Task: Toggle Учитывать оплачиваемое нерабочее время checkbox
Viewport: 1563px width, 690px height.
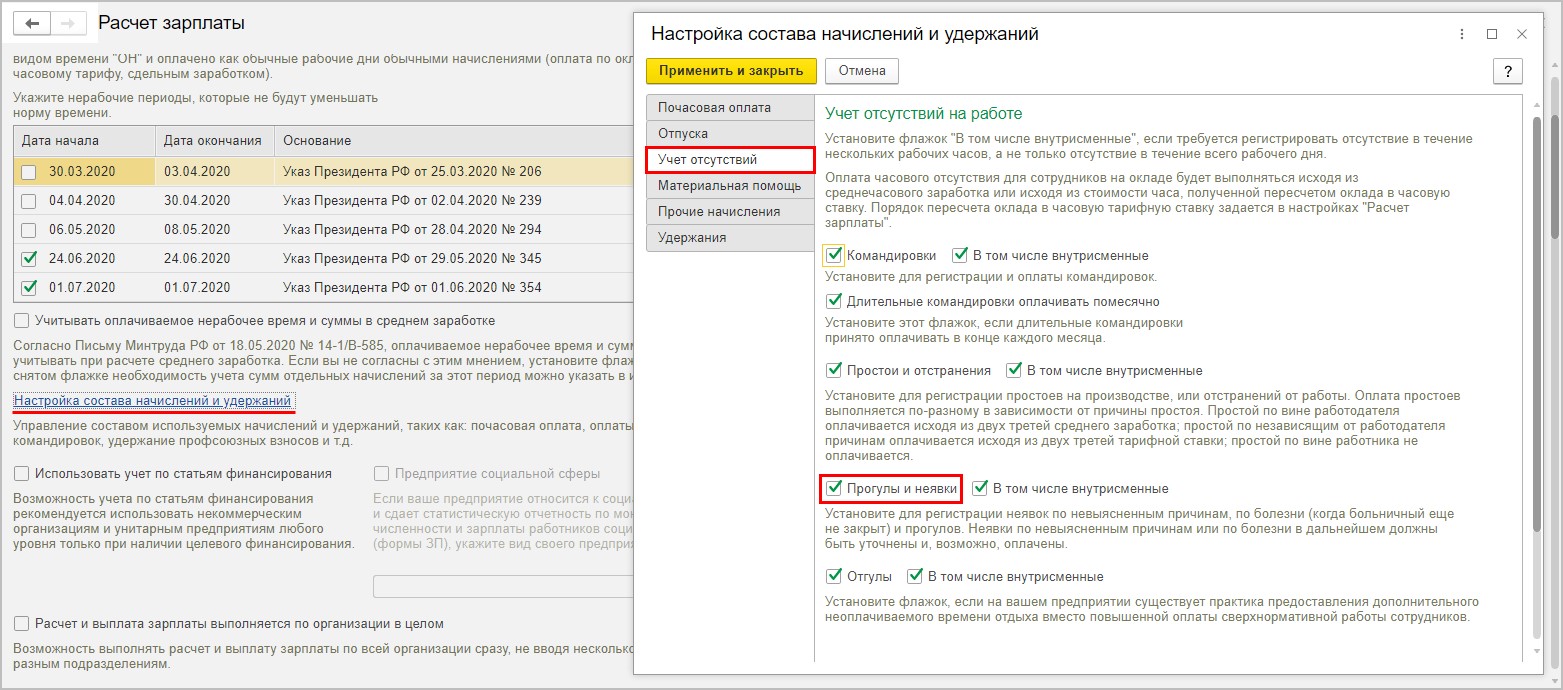Action: 22,321
